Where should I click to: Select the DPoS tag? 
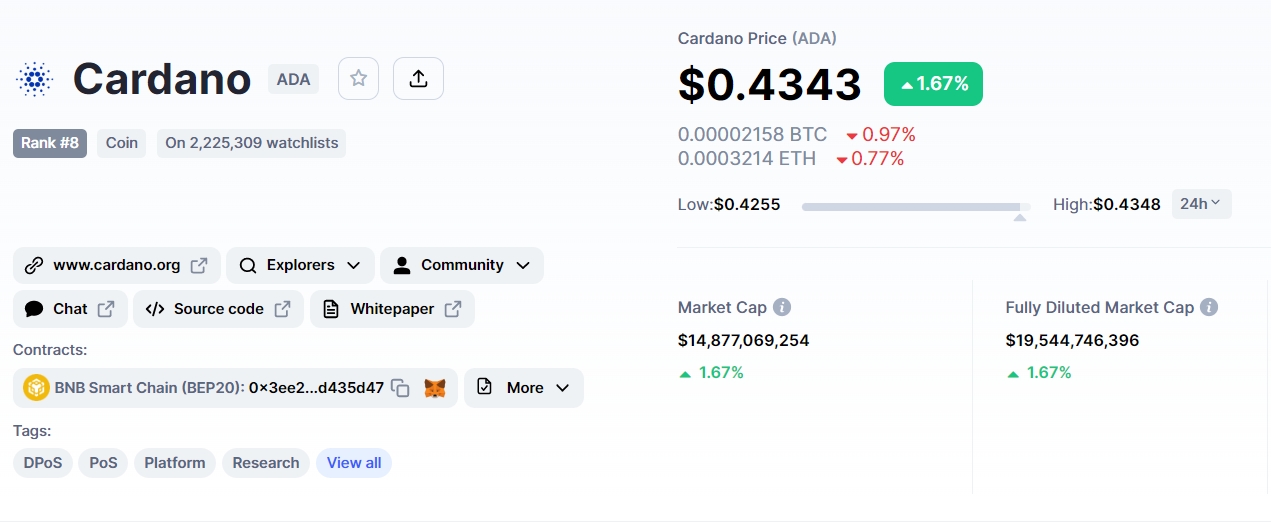click(x=43, y=463)
